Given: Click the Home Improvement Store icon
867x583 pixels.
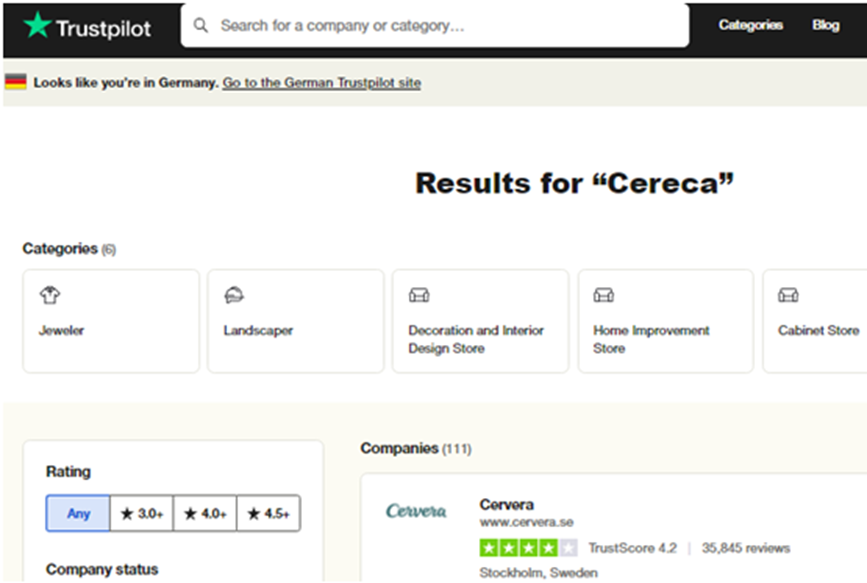Looking at the screenshot, I should point(604,295).
